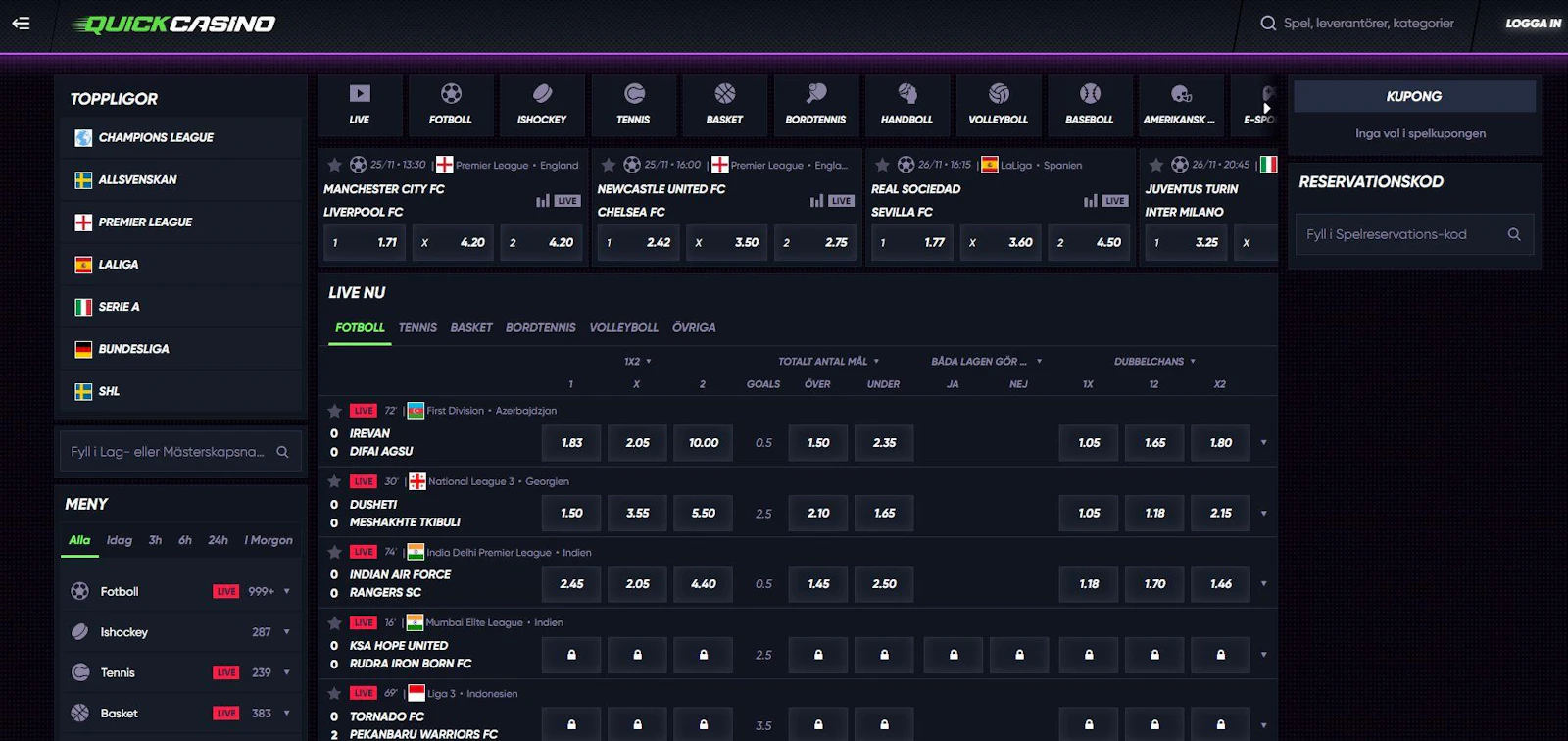Bet on Manchester City at odds 1.71

point(365,242)
